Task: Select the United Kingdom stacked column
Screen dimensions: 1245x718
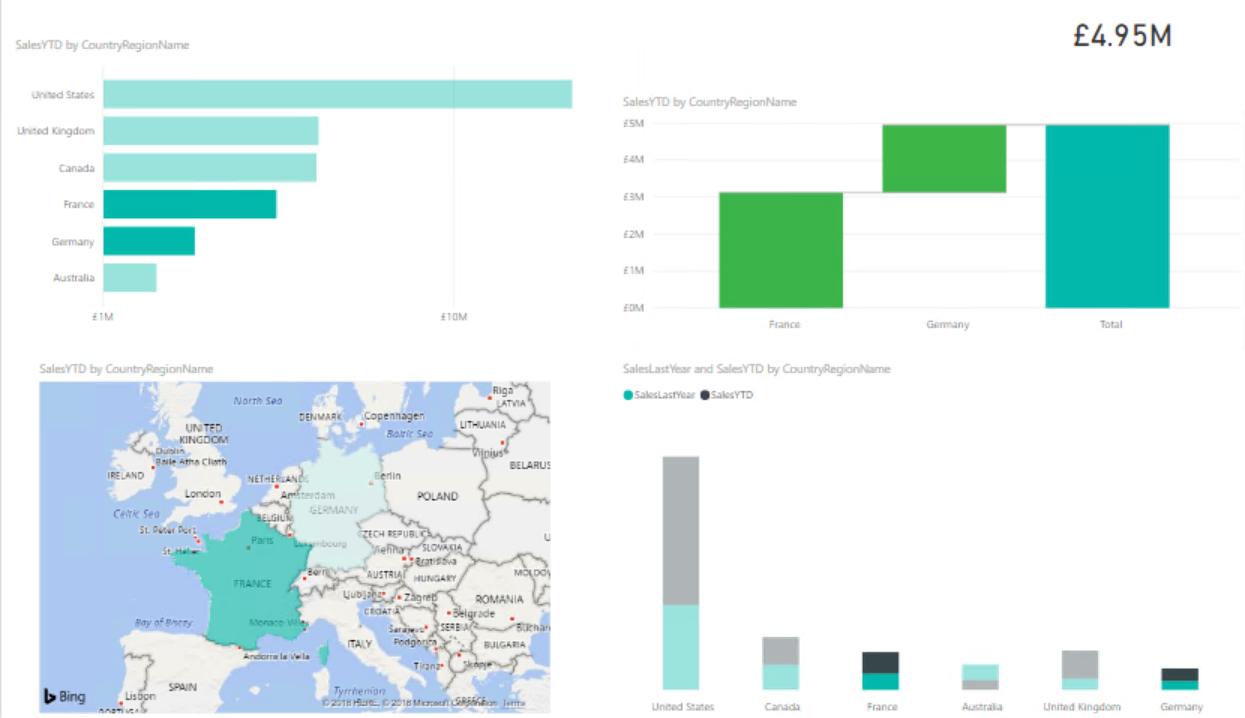Action: (x=1080, y=669)
